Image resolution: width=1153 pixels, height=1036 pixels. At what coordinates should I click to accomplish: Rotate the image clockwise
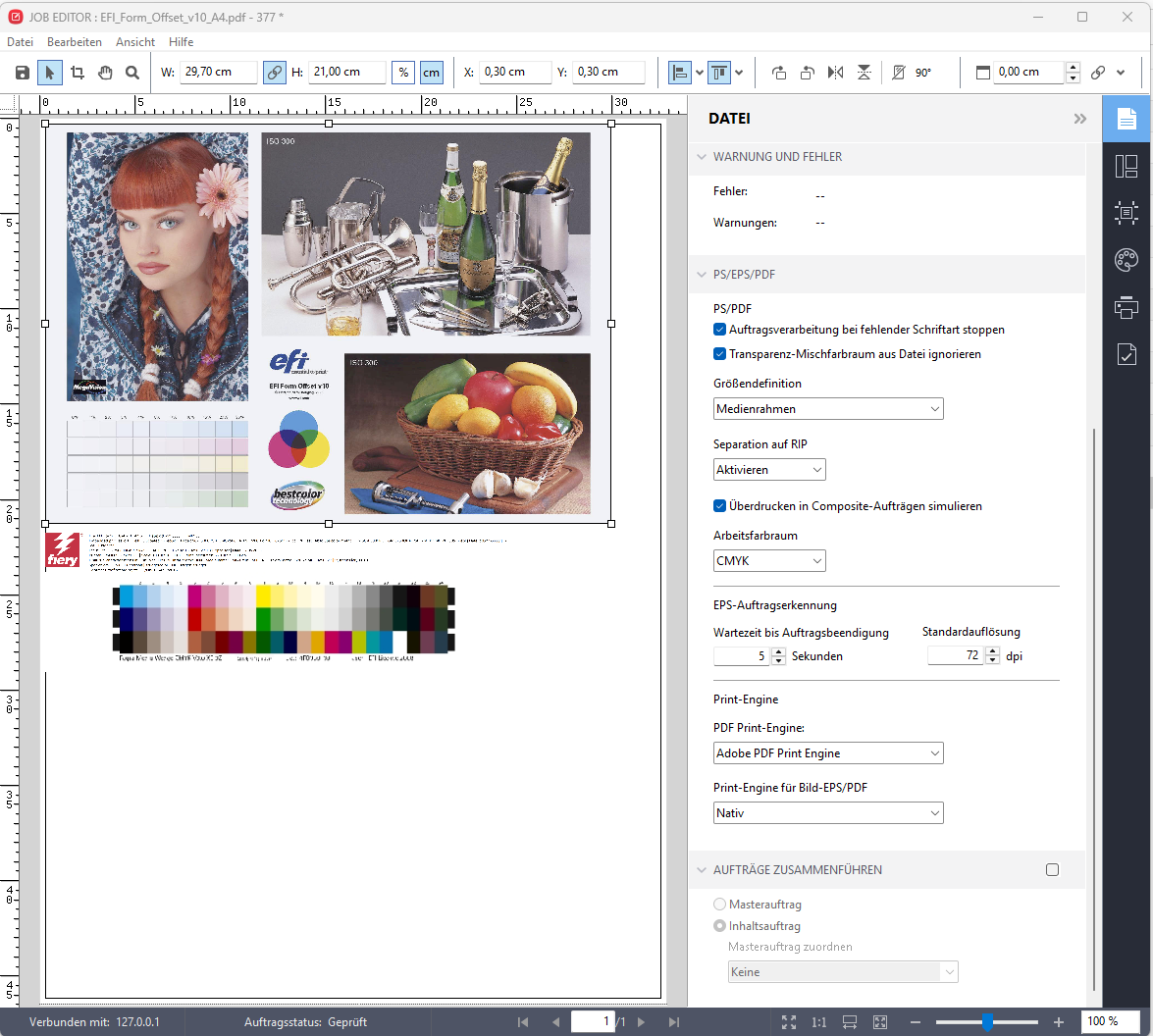779,73
